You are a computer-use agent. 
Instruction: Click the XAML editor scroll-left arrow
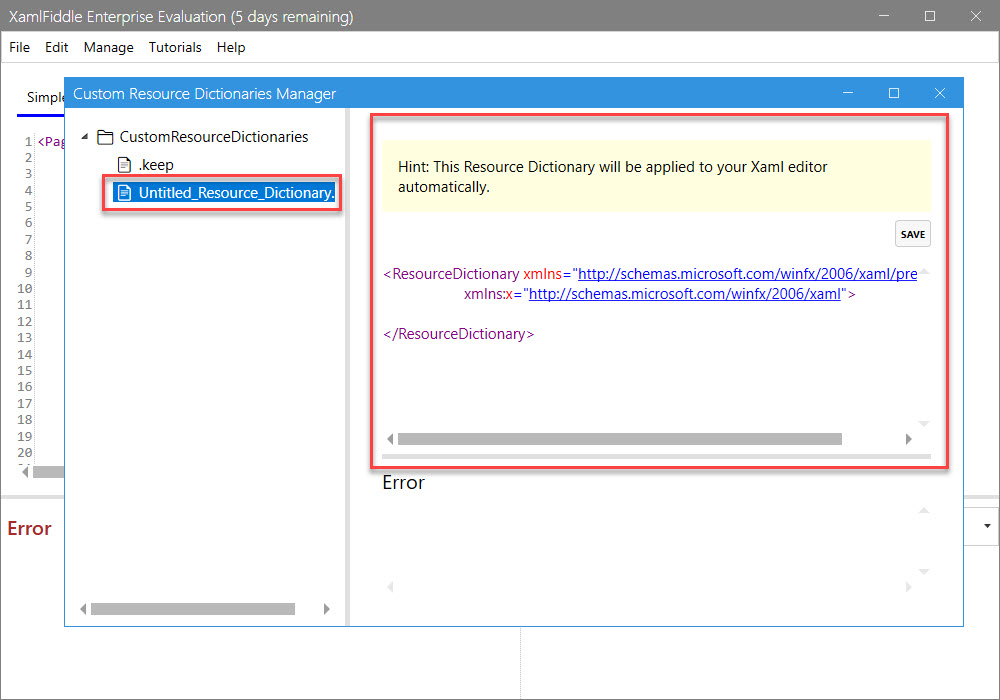390,439
